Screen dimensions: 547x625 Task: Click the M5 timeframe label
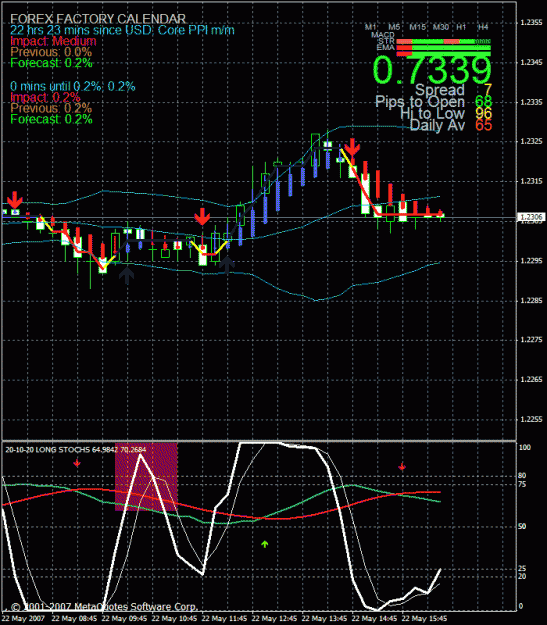pyautogui.click(x=394, y=27)
